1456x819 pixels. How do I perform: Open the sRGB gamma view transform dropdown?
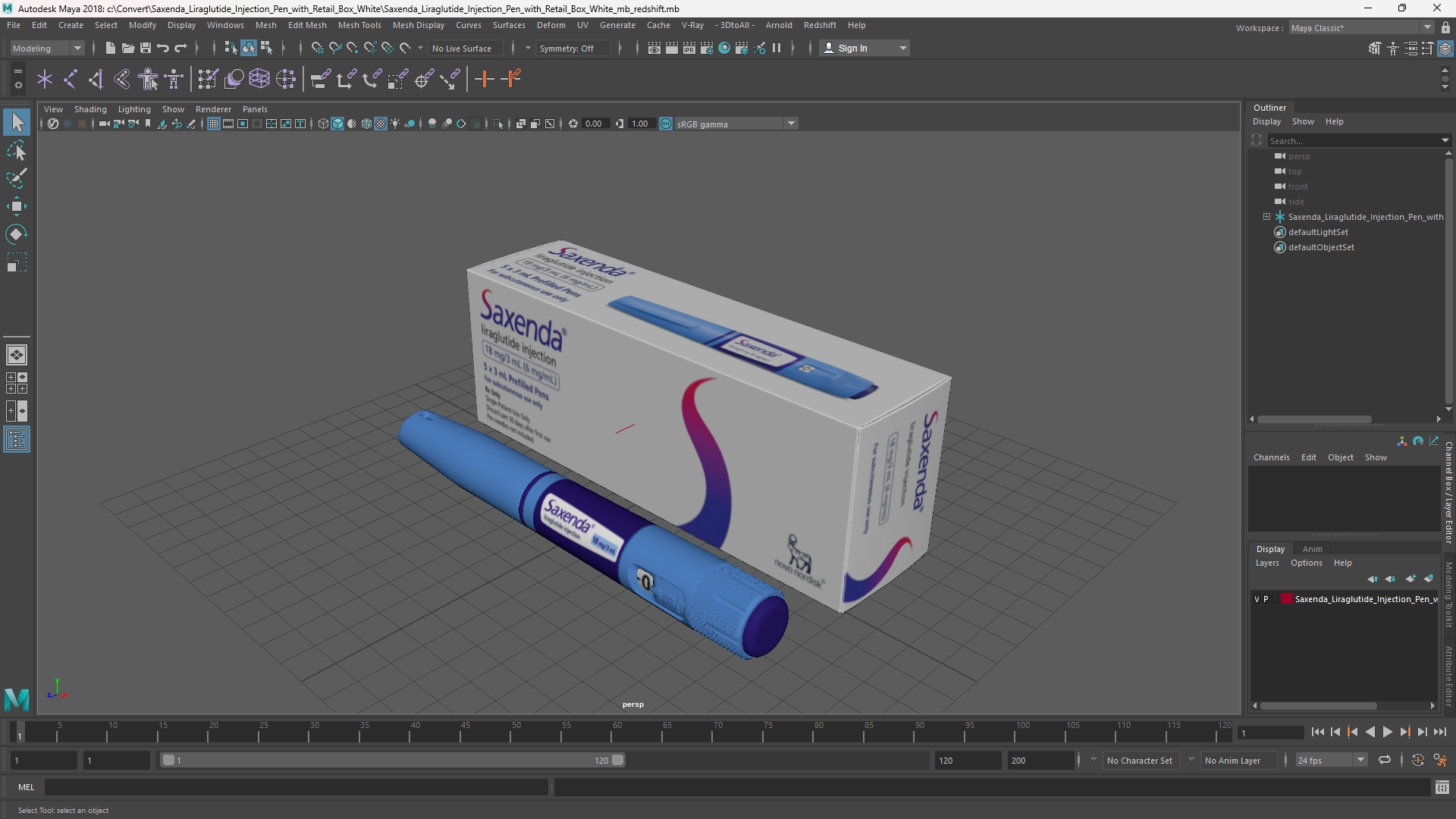[x=736, y=124]
